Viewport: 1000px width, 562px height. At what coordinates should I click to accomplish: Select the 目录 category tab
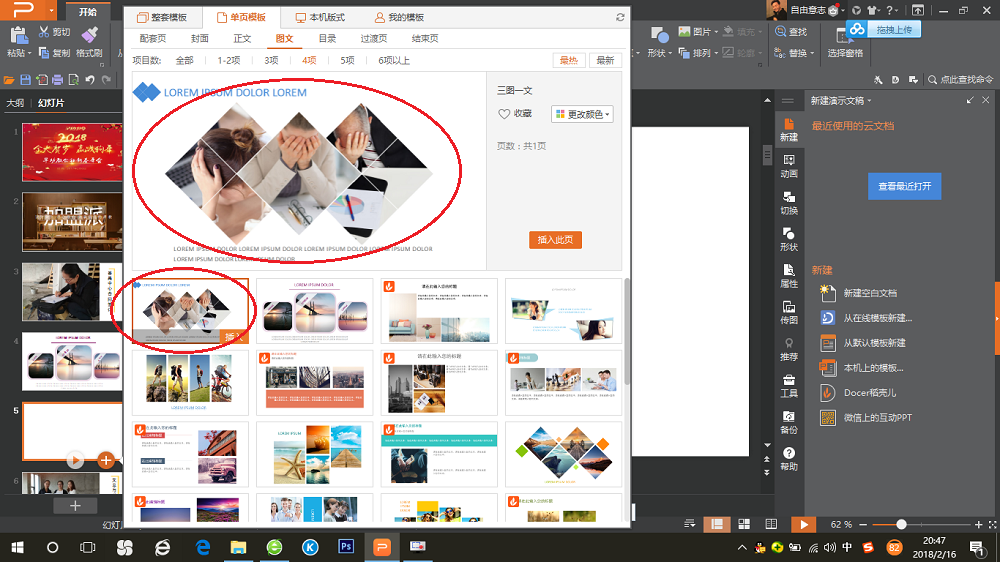tap(327, 38)
